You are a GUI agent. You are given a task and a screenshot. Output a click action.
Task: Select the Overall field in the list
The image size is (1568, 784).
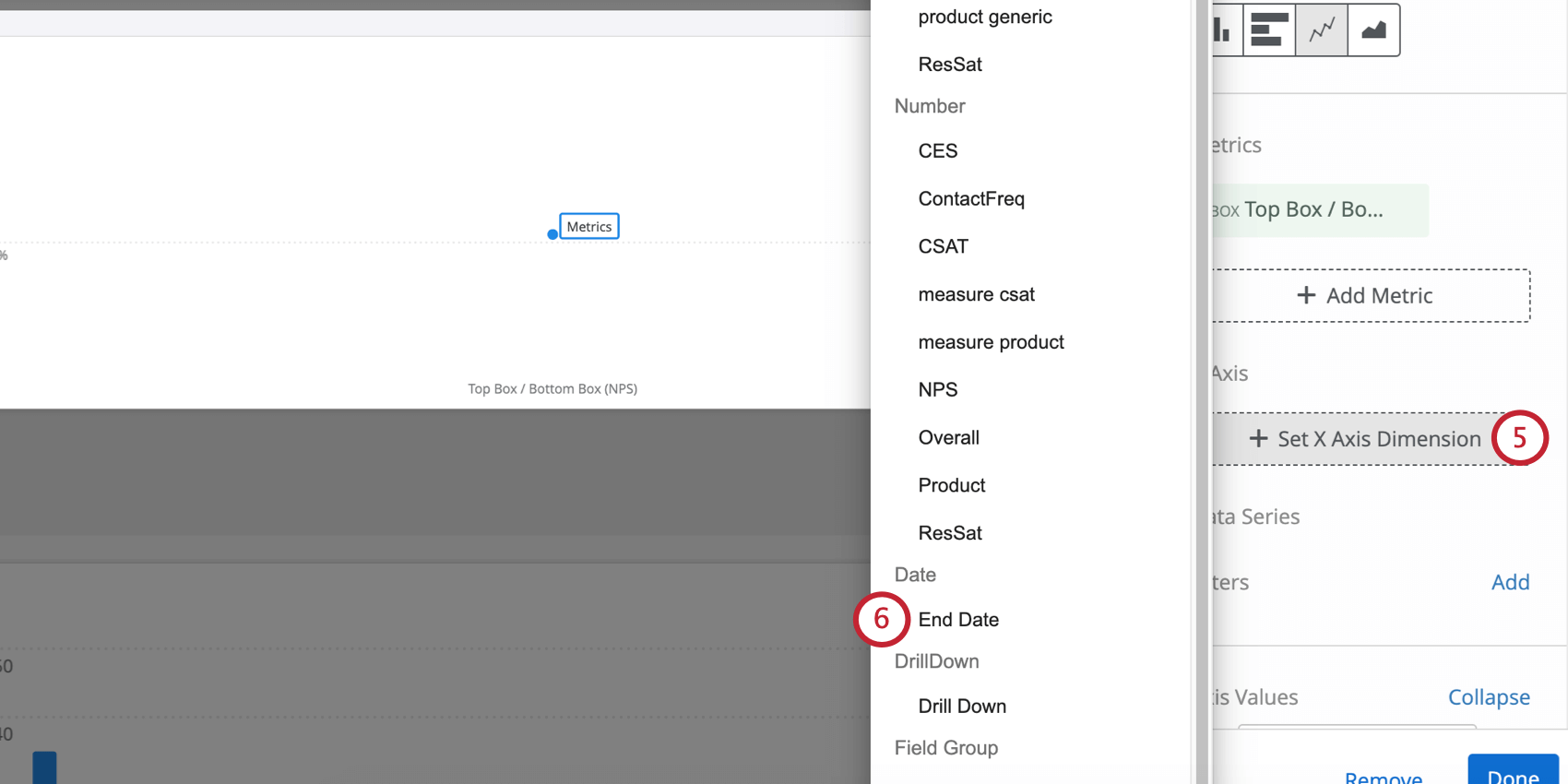(x=948, y=438)
